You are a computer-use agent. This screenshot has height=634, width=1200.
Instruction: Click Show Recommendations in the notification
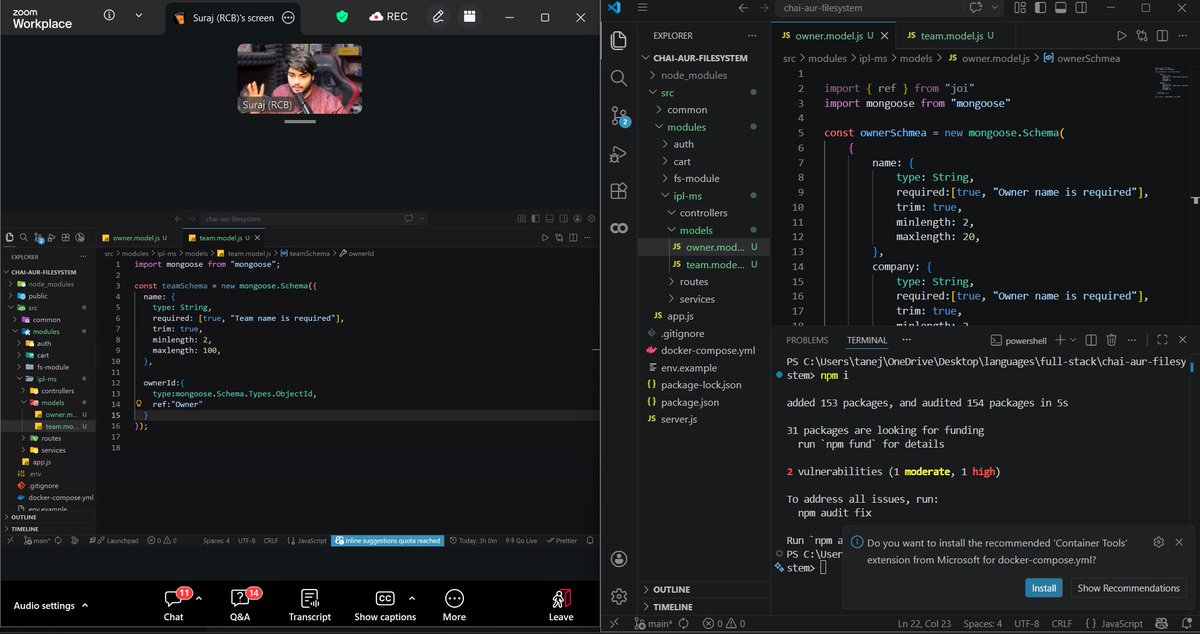point(1128,588)
